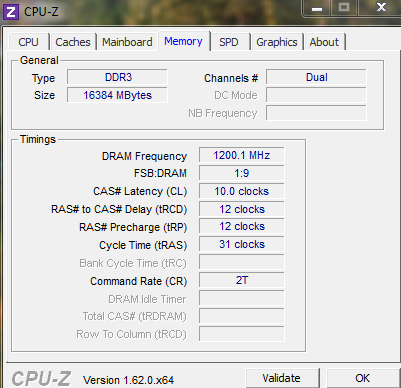This screenshot has height=388, width=401.
Task: Select the 10.0 clocks CAS latency value
Action: (242, 191)
